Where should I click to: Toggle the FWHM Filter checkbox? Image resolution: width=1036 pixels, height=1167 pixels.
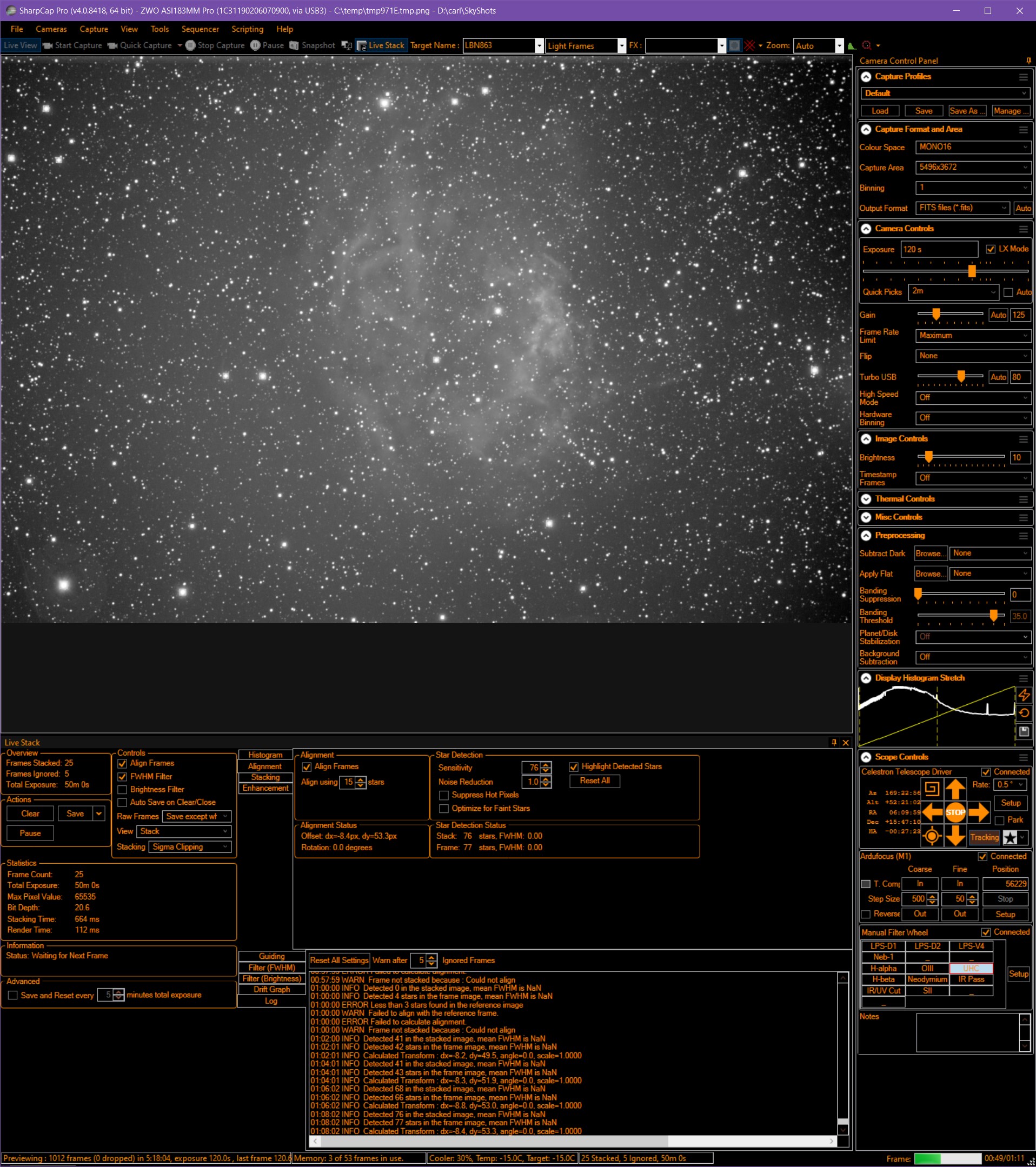point(122,777)
